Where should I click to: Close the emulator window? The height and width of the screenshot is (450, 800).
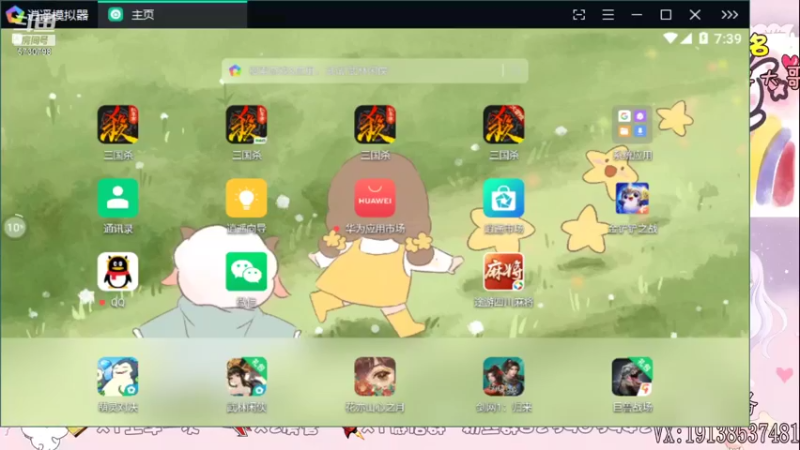click(x=695, y=15)
